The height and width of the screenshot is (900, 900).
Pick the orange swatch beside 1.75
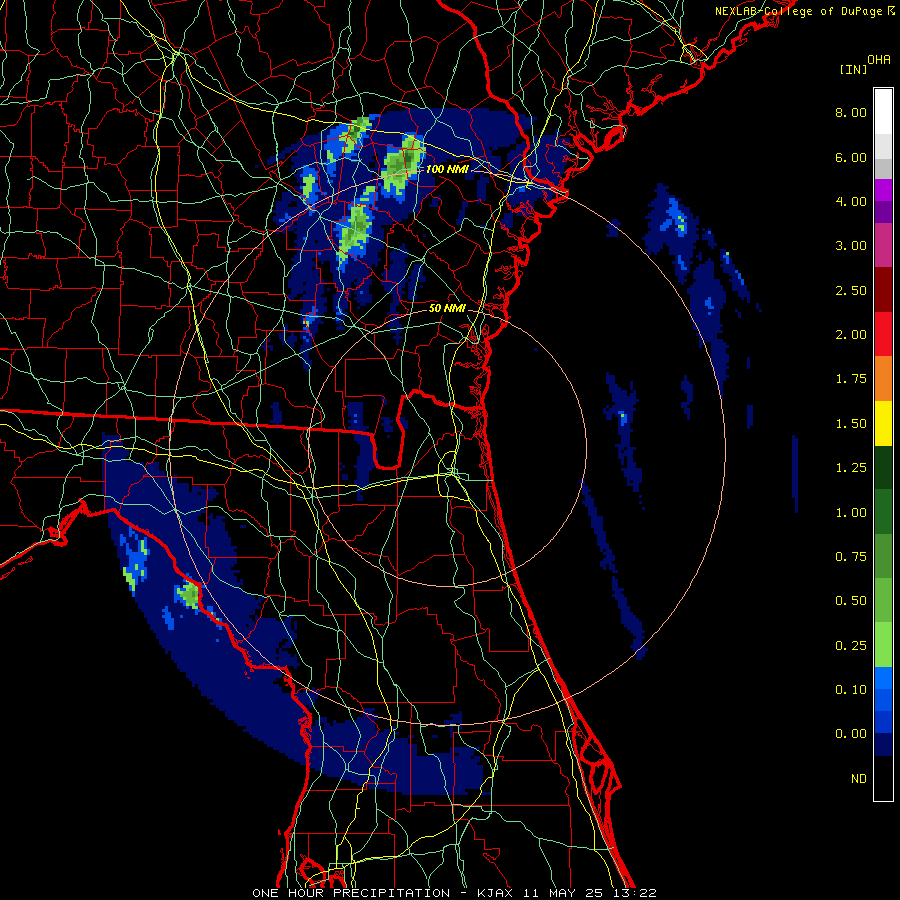coord(883,379)
